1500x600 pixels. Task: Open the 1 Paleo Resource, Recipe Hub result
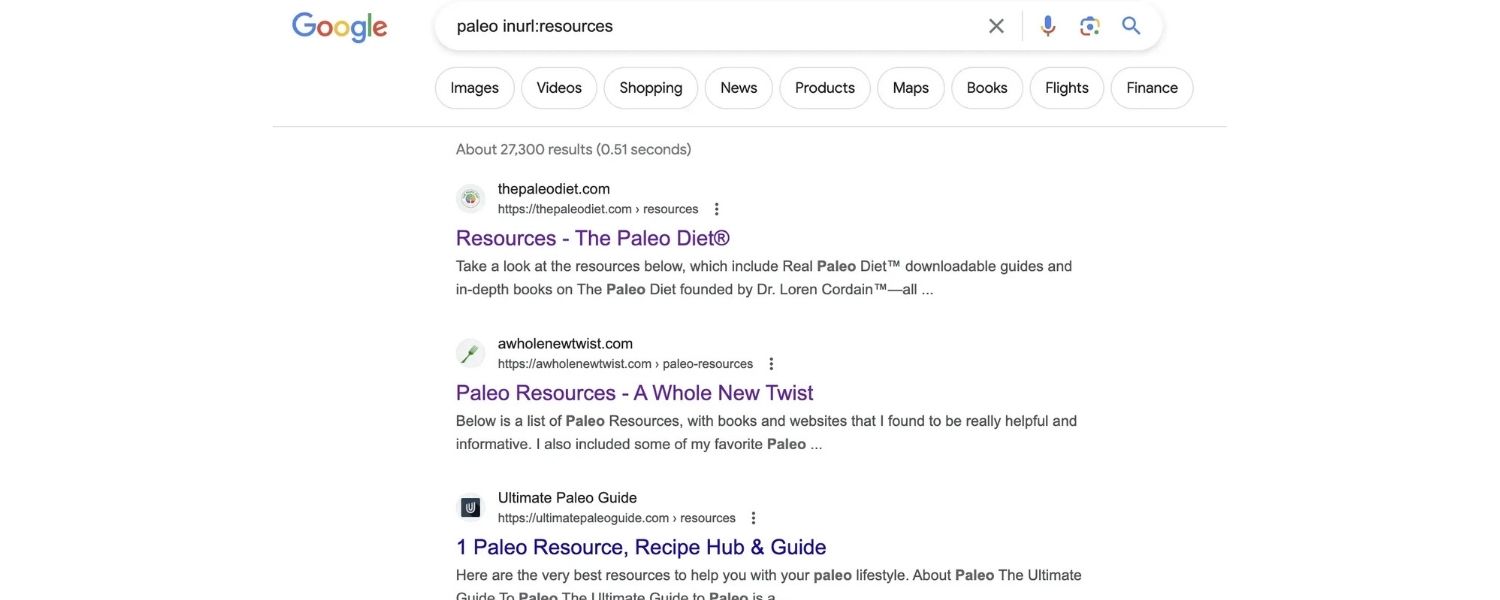pyautogui.click(x=641, y=544)
